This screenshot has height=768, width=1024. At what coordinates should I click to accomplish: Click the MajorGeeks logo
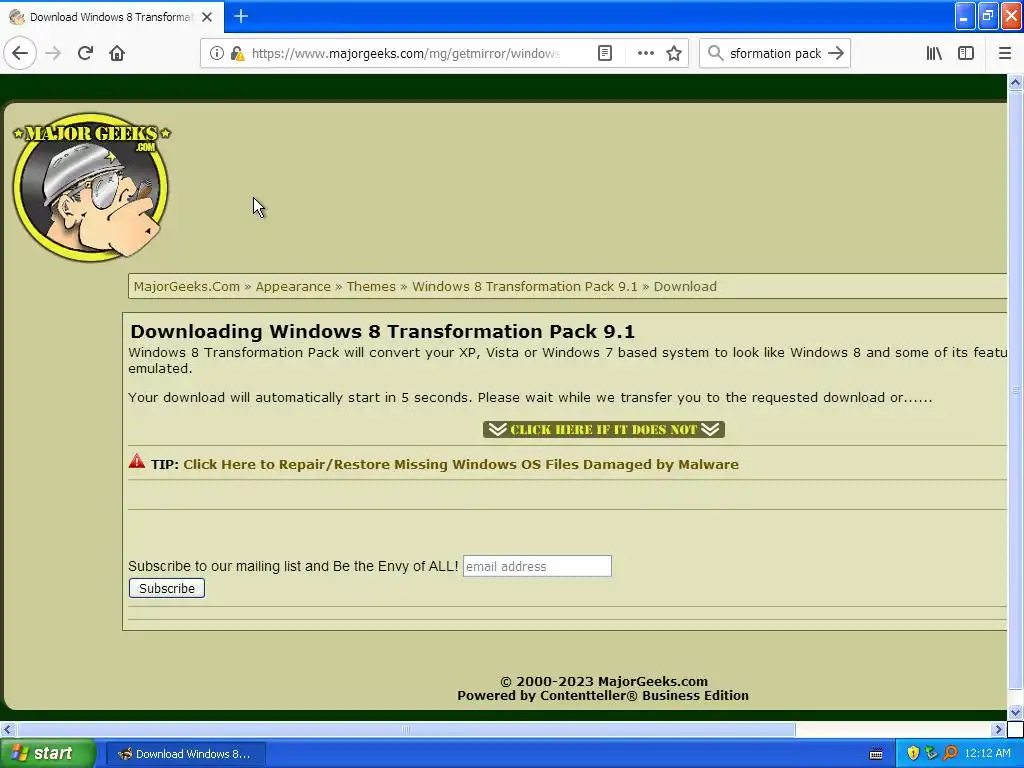pyautogui.click(x=91, y=187)
